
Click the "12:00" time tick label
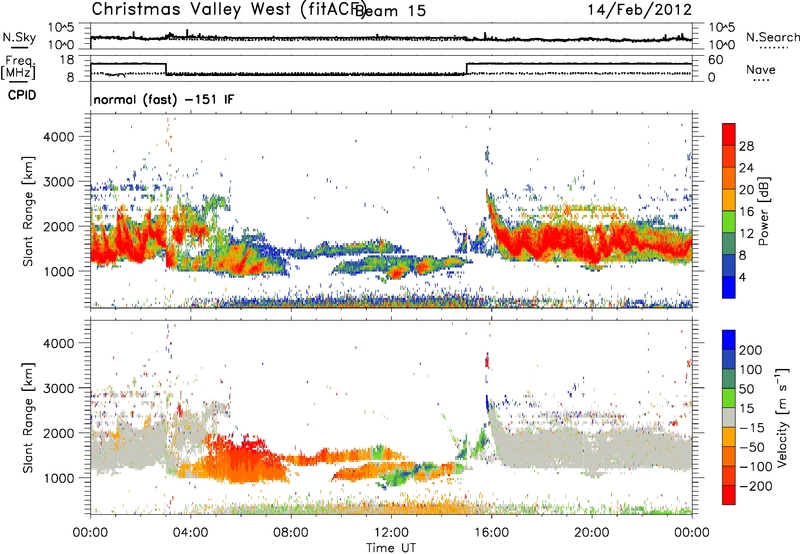391,533
